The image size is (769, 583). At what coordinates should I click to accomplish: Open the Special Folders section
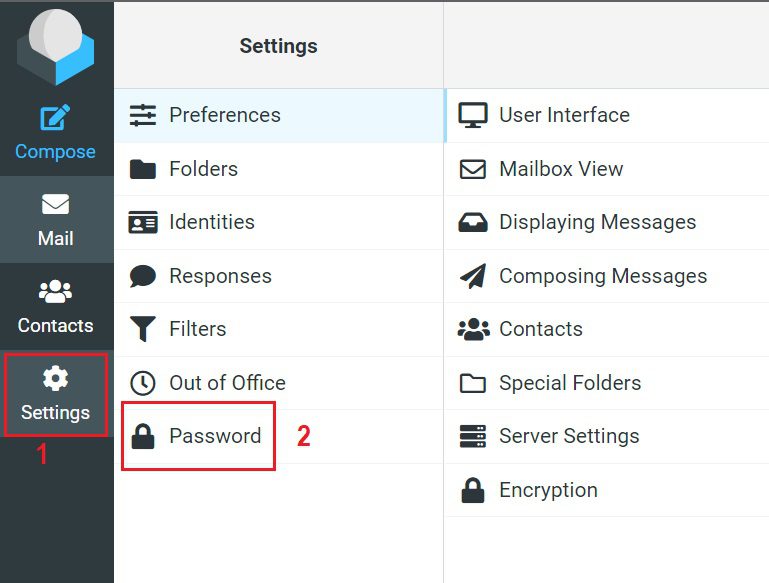(569, 383)
